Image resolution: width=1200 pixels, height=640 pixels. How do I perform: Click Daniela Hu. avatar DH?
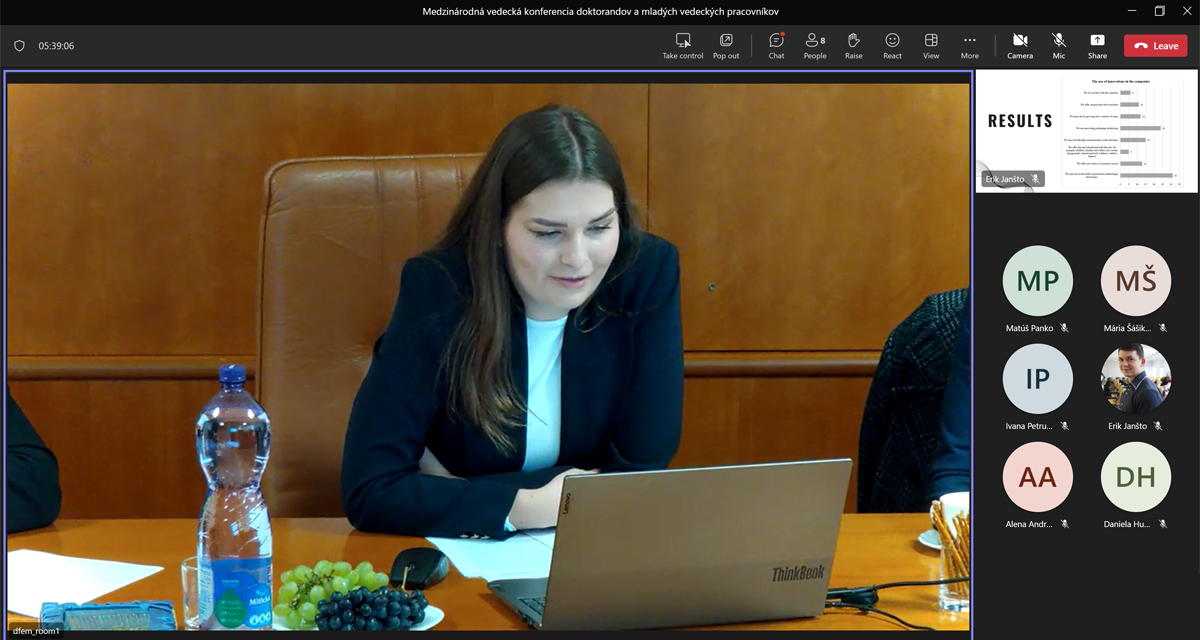click(x=1135, y=477)
